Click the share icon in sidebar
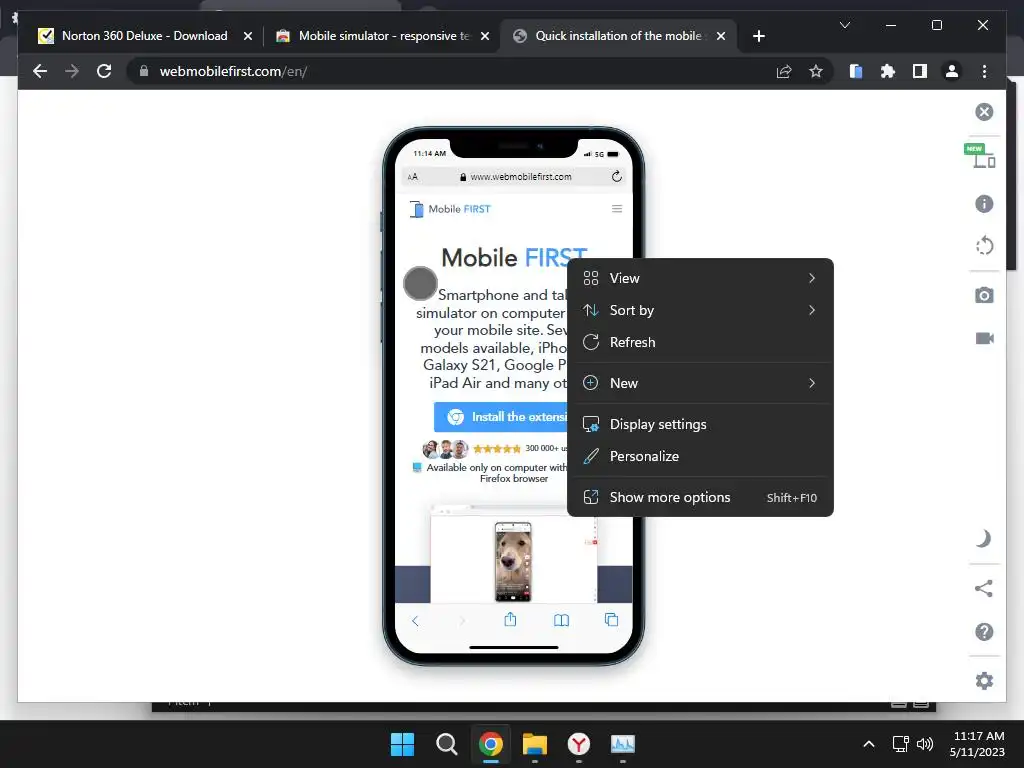This screenshot has width=1024, height=768. click(x=984, y=588)
